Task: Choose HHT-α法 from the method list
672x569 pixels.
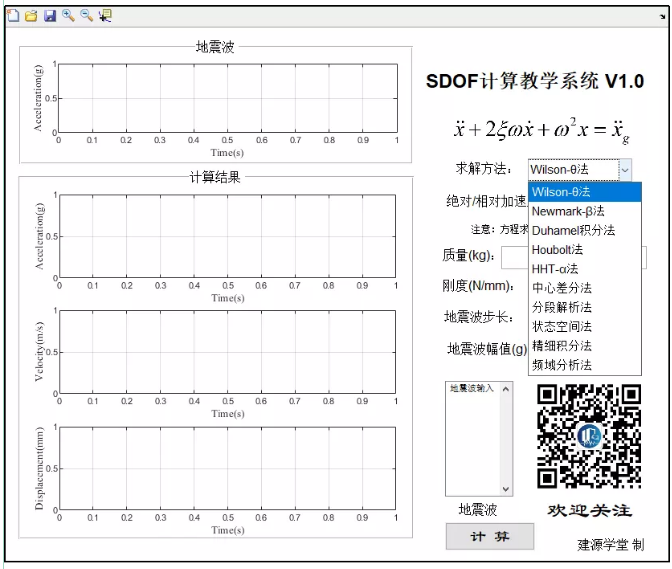Action: (x=585, y=269)
